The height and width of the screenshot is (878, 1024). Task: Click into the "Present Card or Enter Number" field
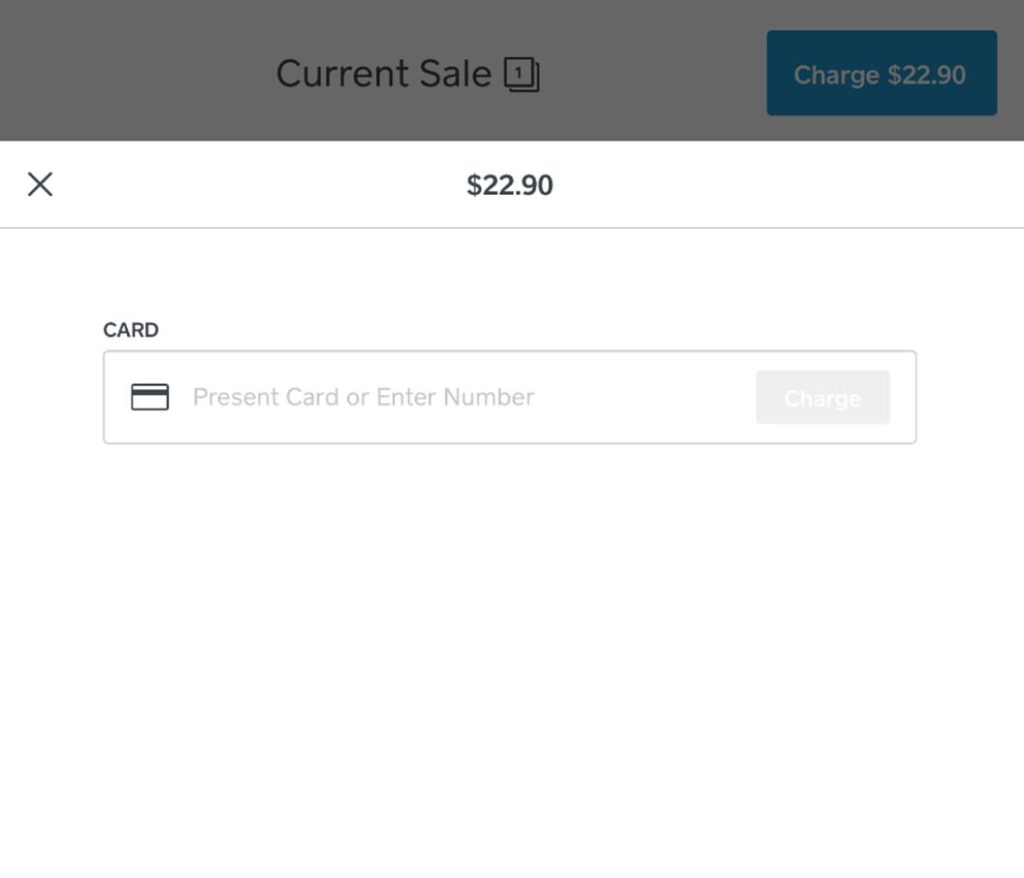click(364, 397)
